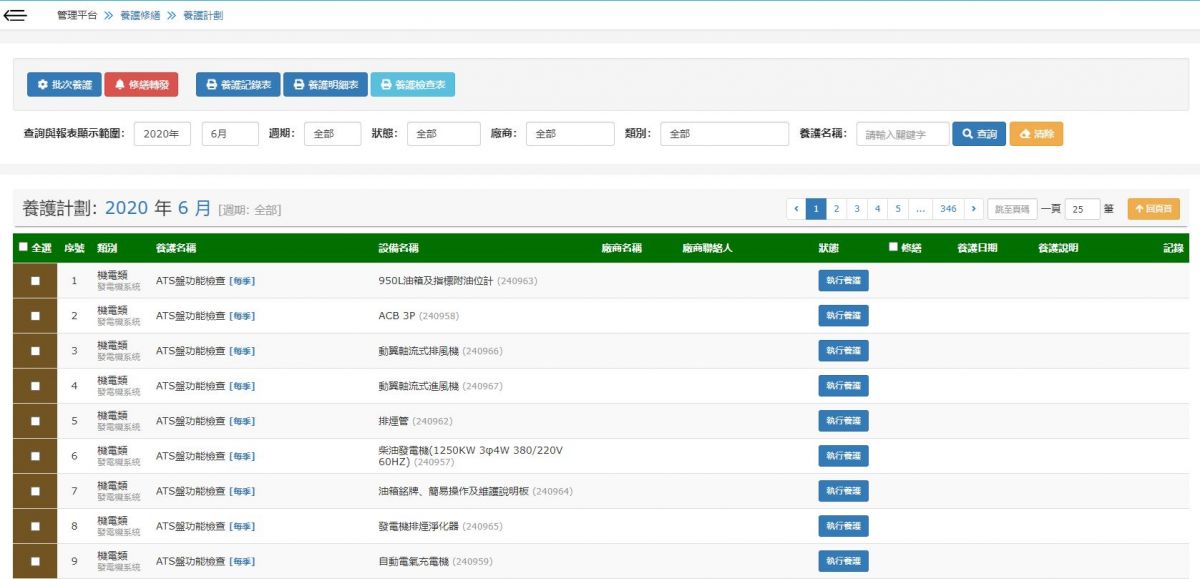Check the checkbox for row 1

click(35, 281)
